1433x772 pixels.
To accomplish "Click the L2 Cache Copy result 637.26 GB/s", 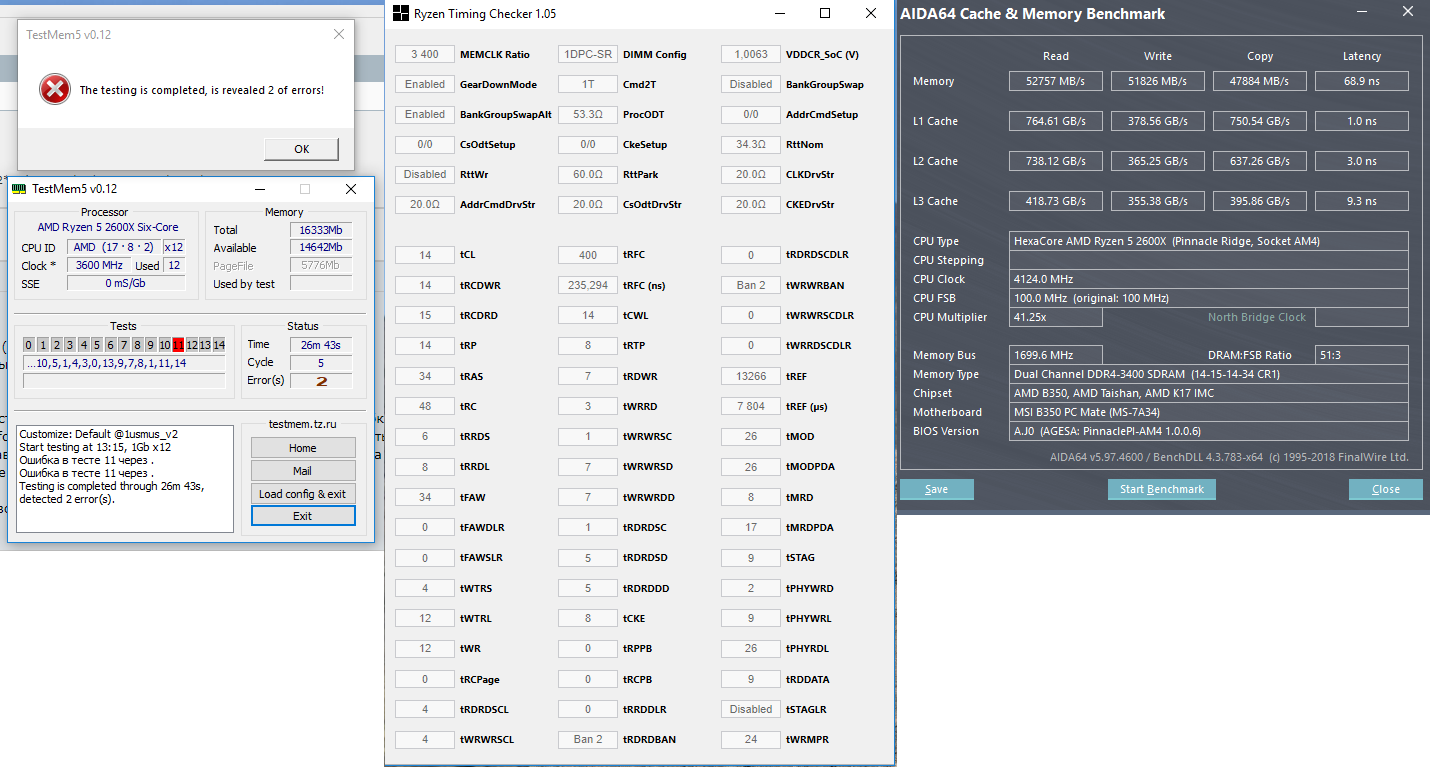I will pos(1260,161).
